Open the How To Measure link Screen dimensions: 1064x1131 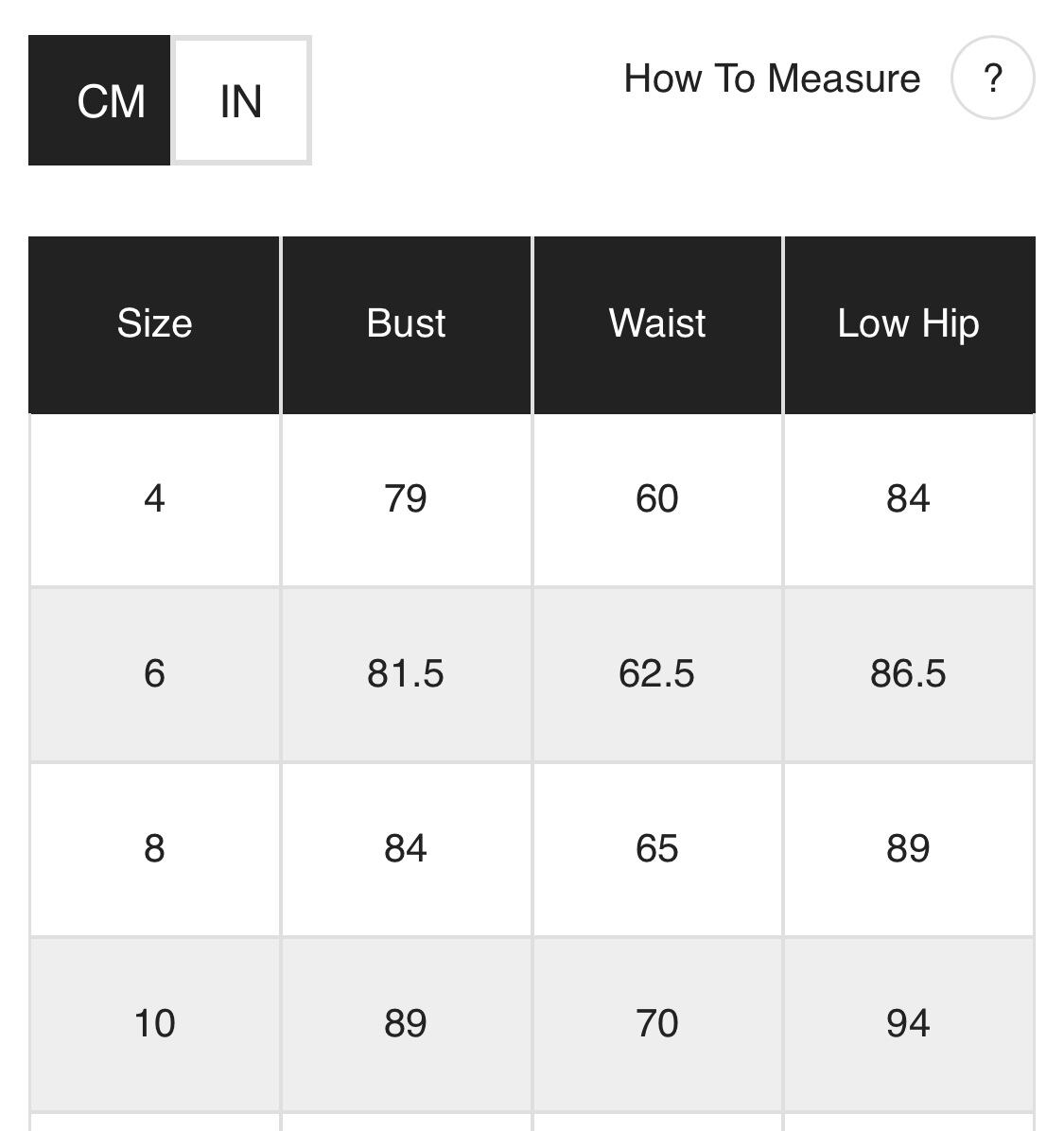(x=772, y=78)
